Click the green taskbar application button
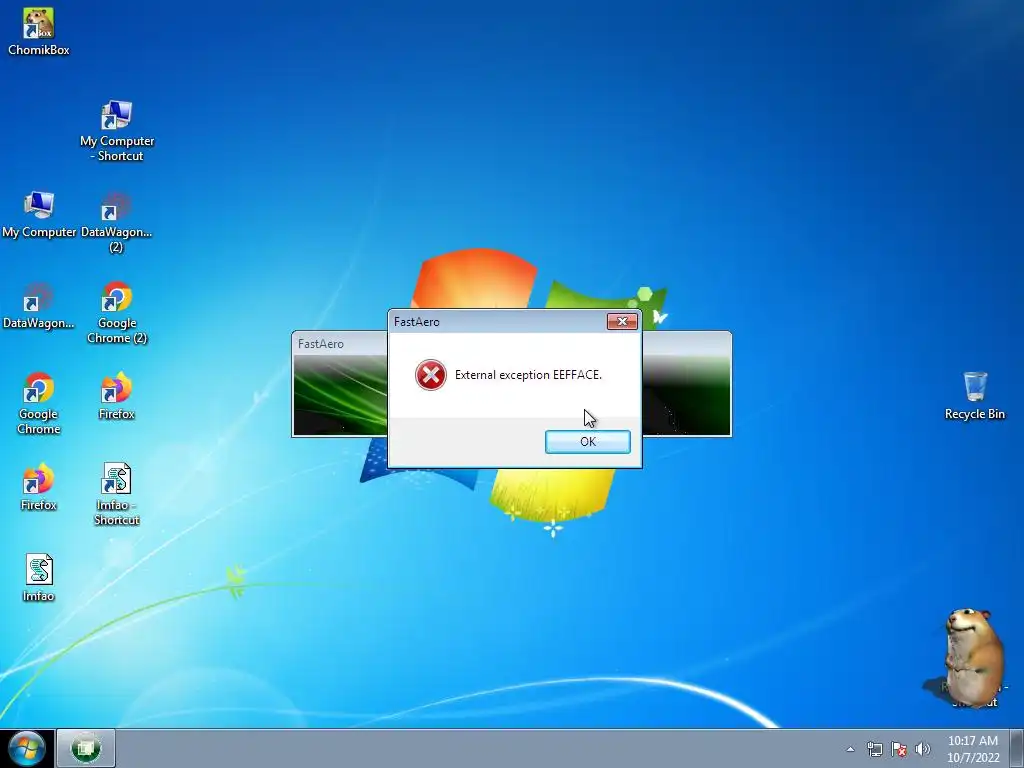The height and width of the screenshot is (768, 1024). click(x=86, y=748)
